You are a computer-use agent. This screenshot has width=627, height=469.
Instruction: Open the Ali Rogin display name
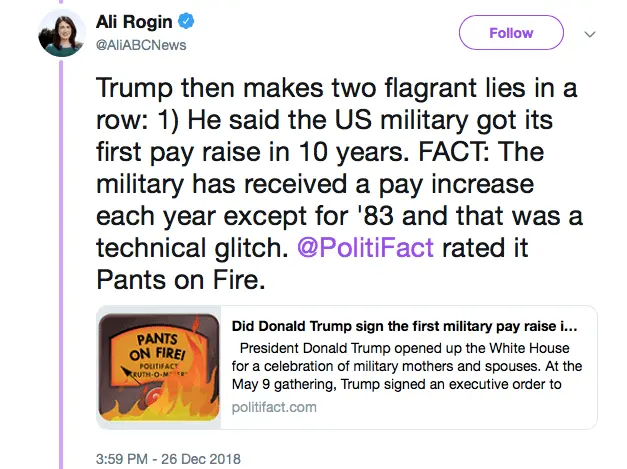pyautogui.click(x=130, y=23)
